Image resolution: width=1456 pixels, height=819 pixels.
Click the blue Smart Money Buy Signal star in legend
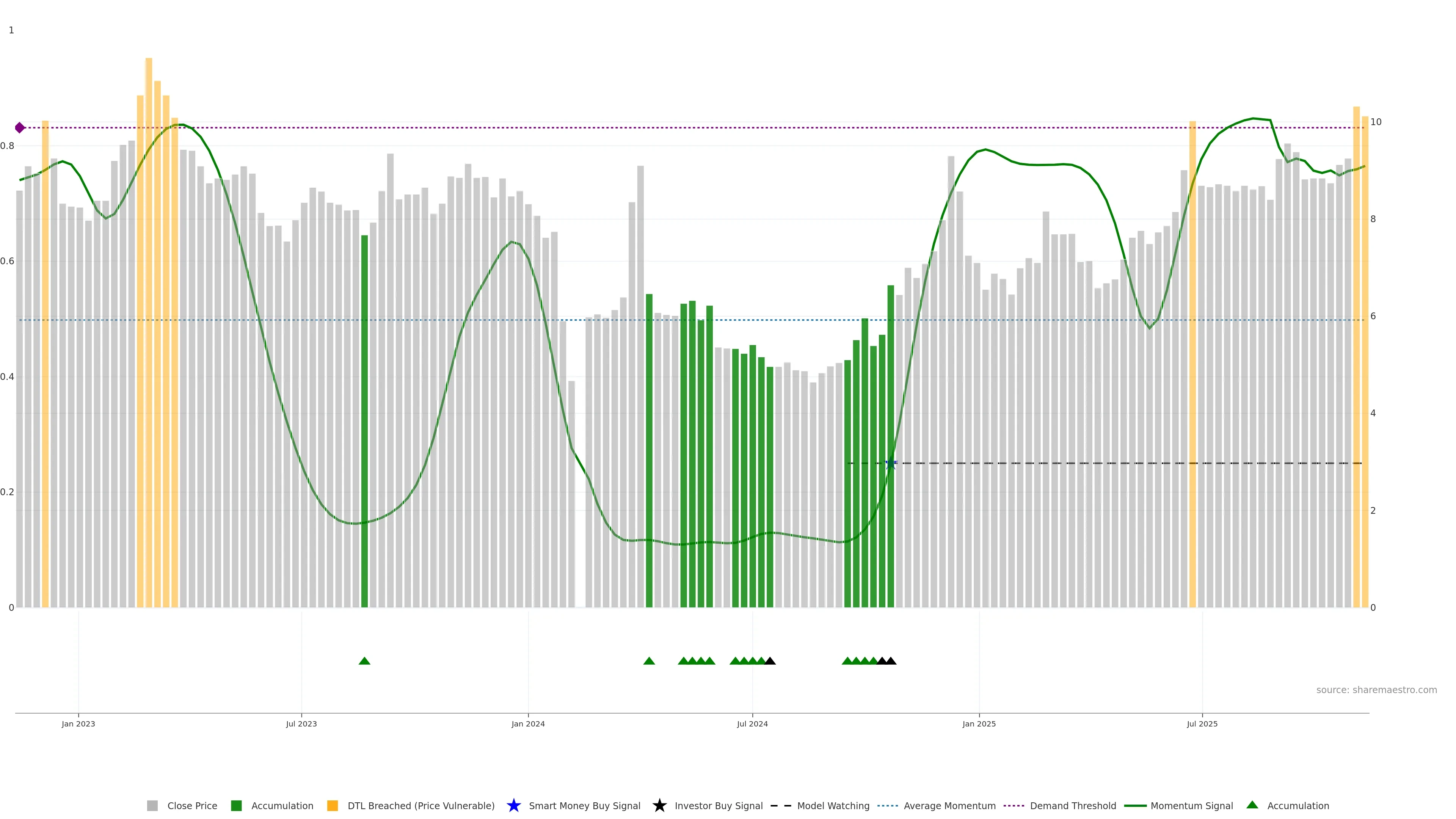tap(513, 805)
